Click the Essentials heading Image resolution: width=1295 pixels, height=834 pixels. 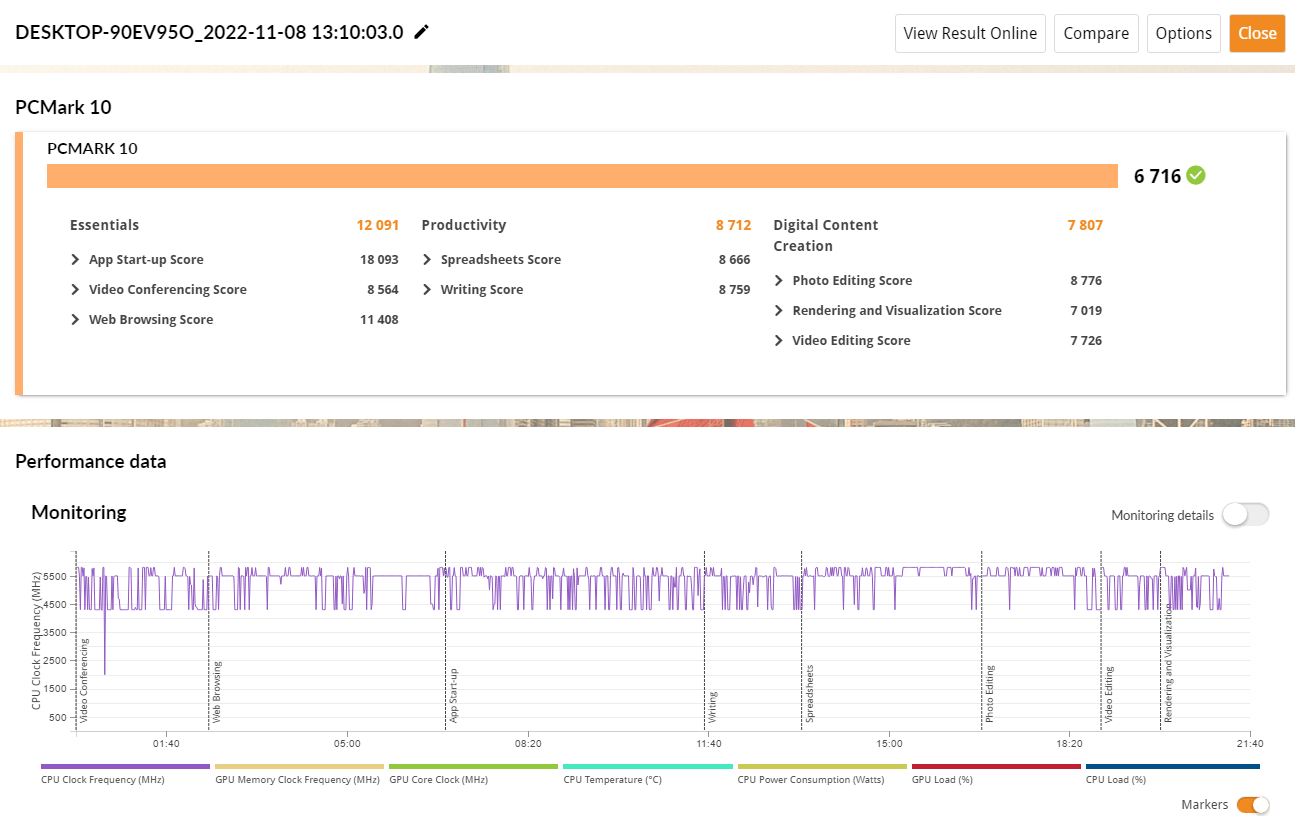pos(104,225)
